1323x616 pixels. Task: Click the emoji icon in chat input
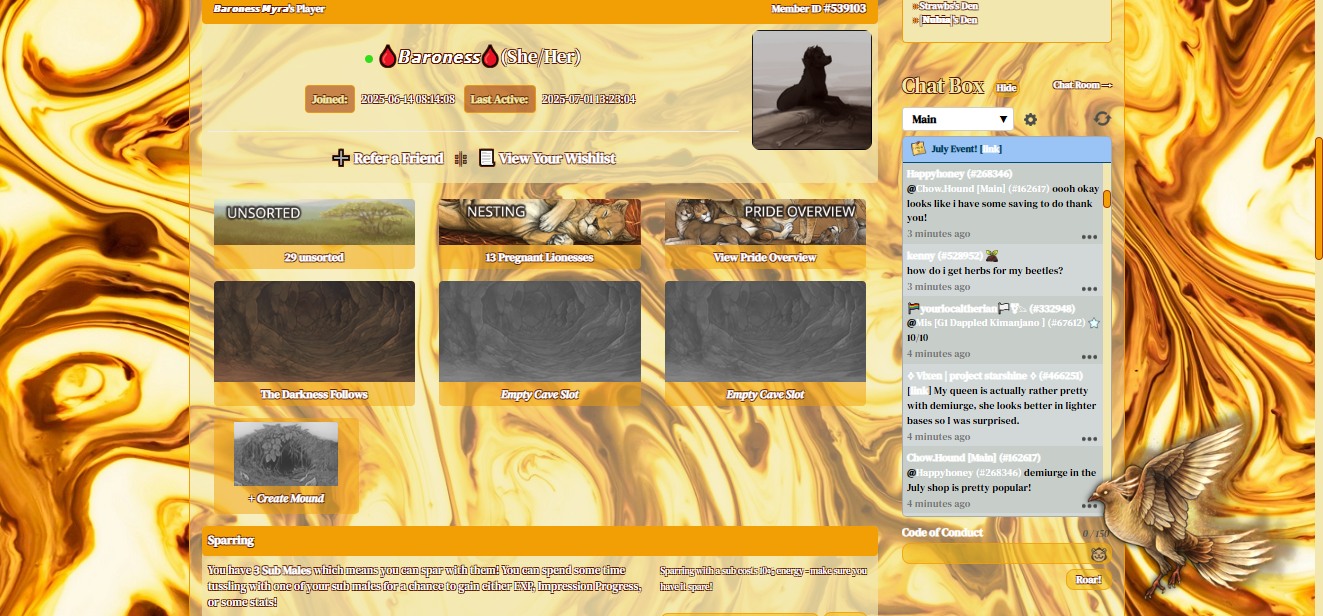tap(1098, 554)
